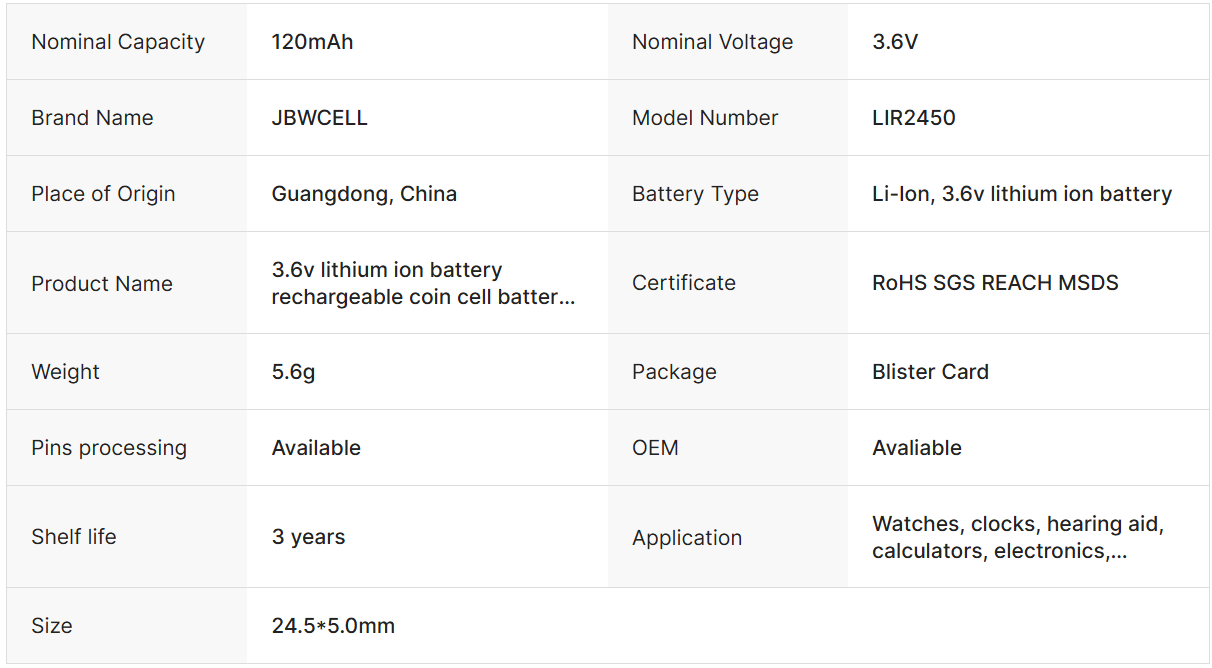1212x668 pixels.
Task: Select the 5.6g weight value
Action: coord(293,372)
